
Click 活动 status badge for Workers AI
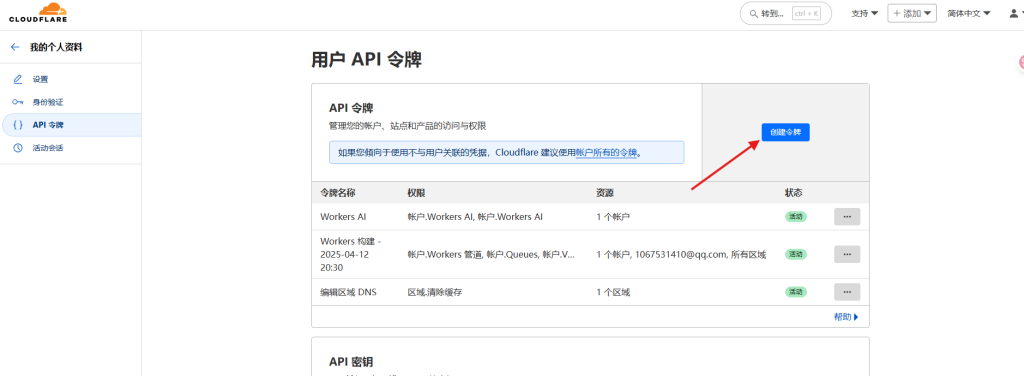(795, 217)
